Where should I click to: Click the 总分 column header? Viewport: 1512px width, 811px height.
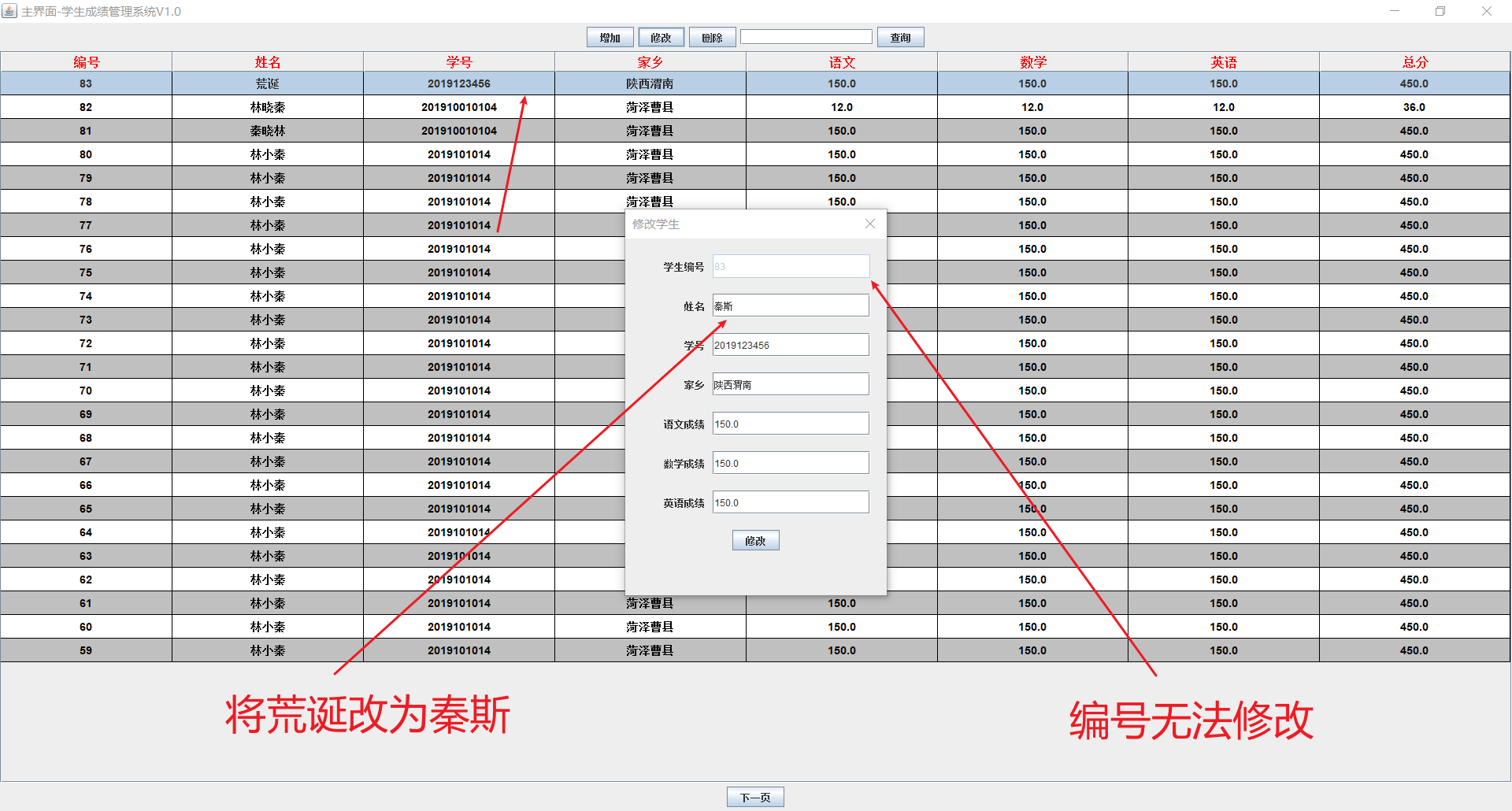pos(1414,61)
